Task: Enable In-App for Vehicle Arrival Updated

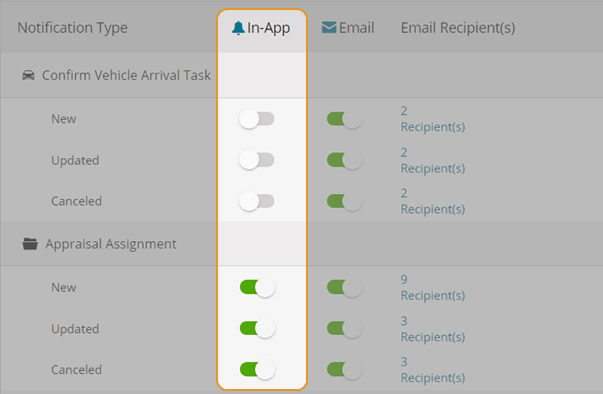Action: pos(257,160)
